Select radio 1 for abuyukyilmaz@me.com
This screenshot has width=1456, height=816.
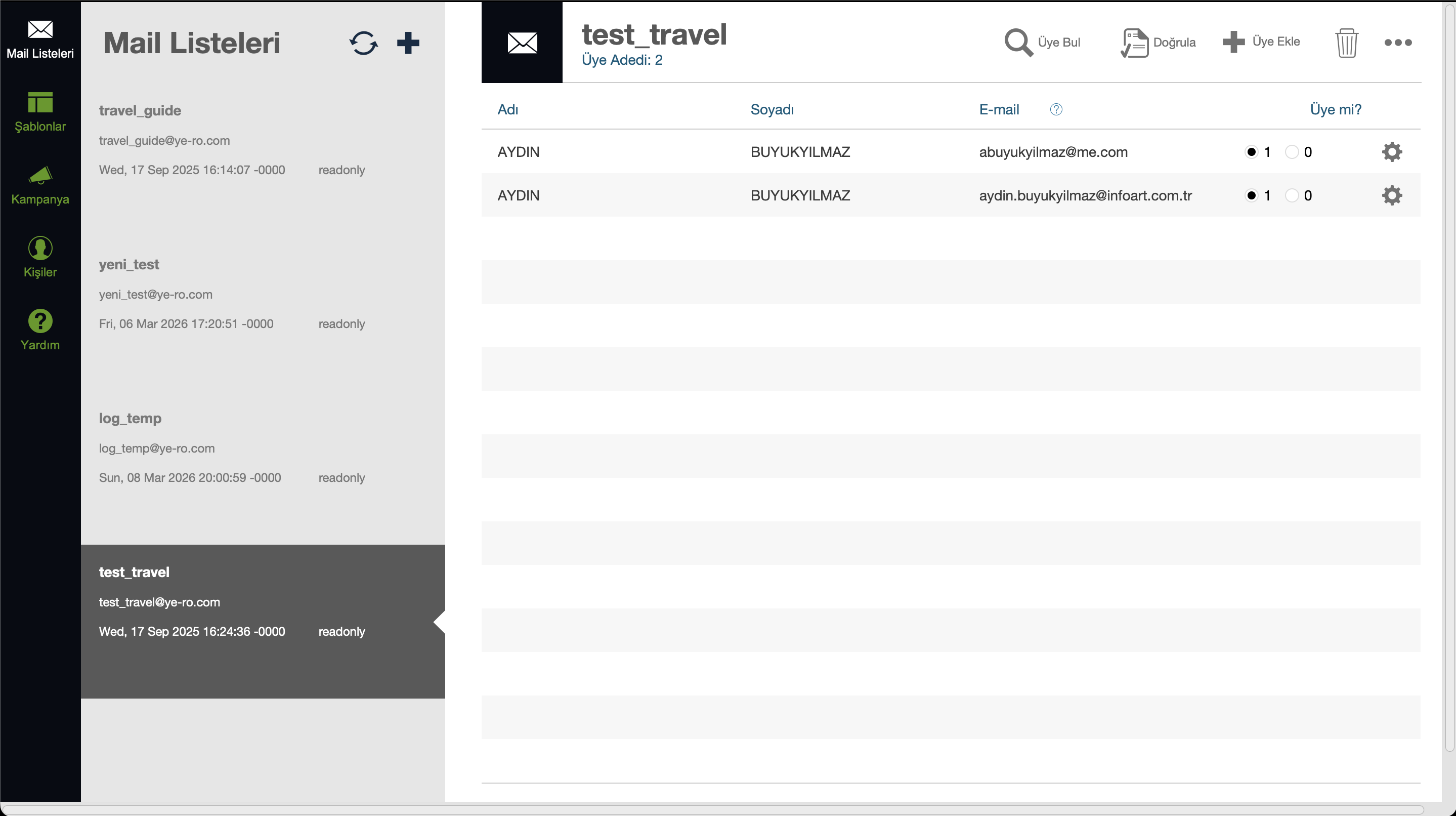pyautogui.click(x=1251, y=151)
